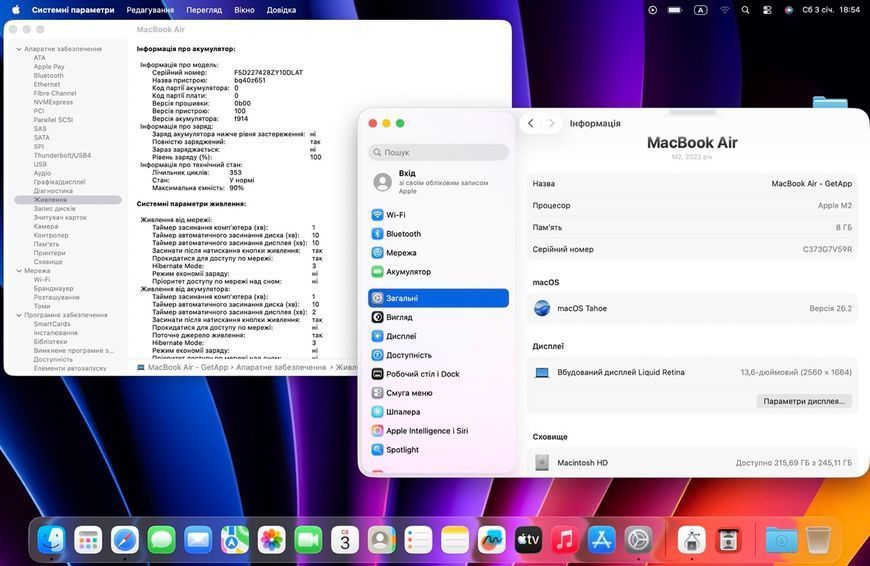Open Downloads folder stack in Dock

coord(781,539)
